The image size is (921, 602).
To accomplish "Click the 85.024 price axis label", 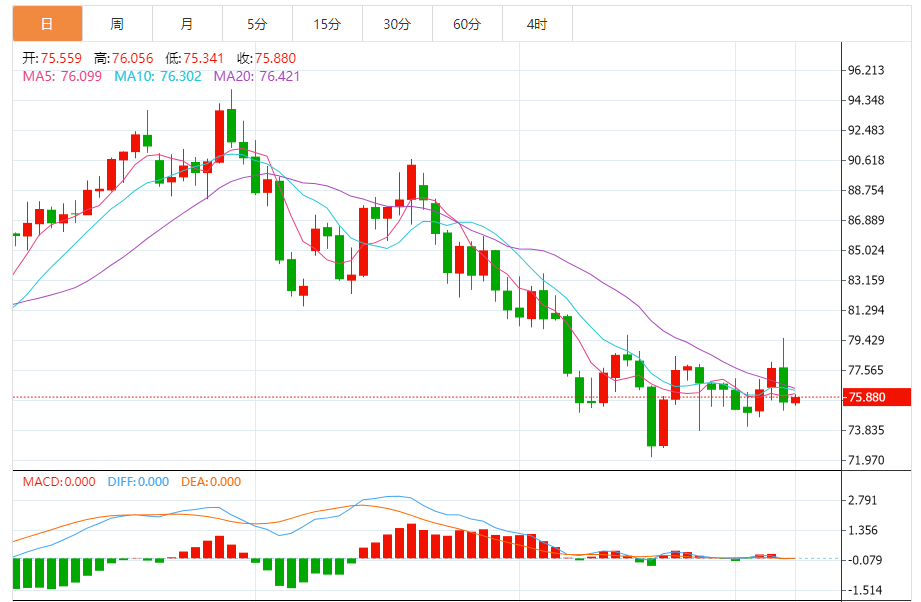I will (866, 250).
